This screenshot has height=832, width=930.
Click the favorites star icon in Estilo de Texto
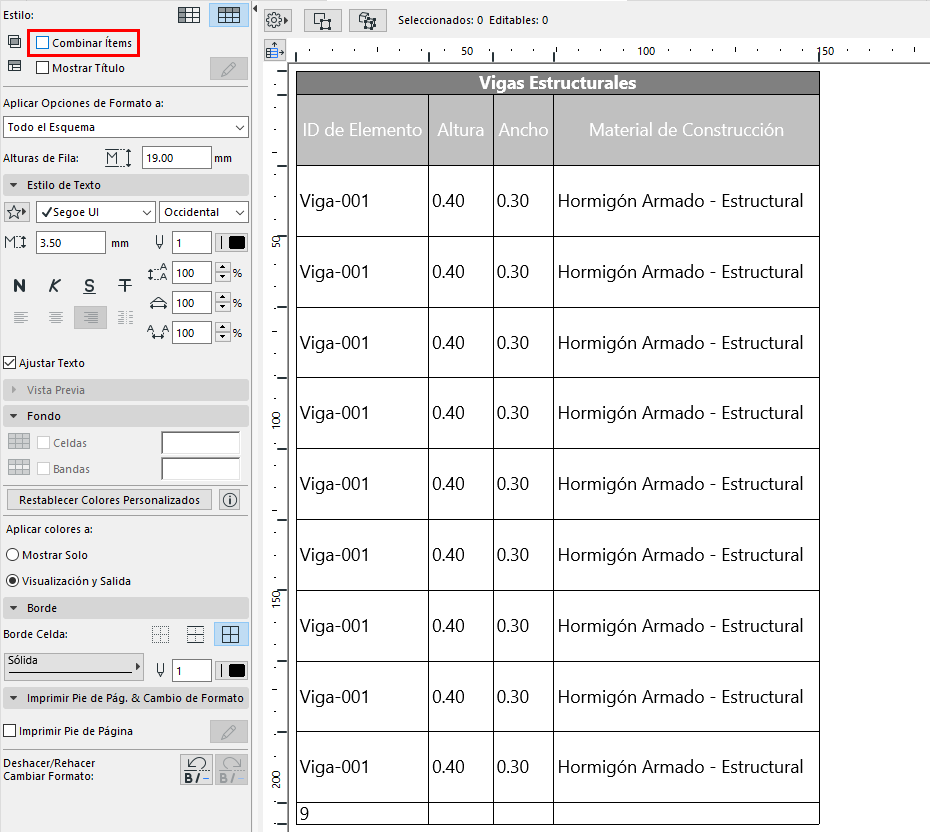tap(17, 212)
